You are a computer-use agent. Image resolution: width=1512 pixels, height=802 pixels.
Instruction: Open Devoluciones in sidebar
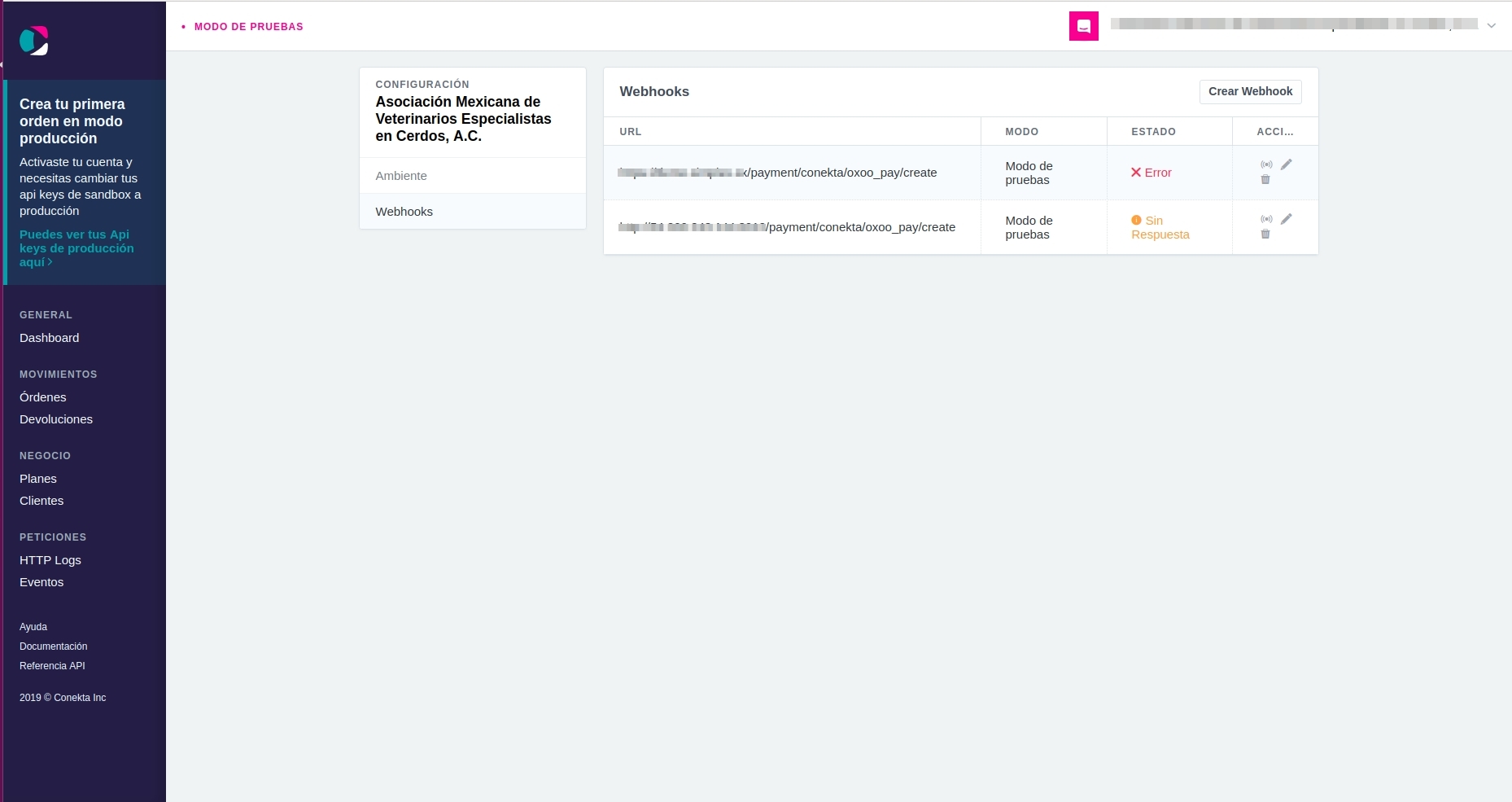pyautogui.click(x=56, y=419)
